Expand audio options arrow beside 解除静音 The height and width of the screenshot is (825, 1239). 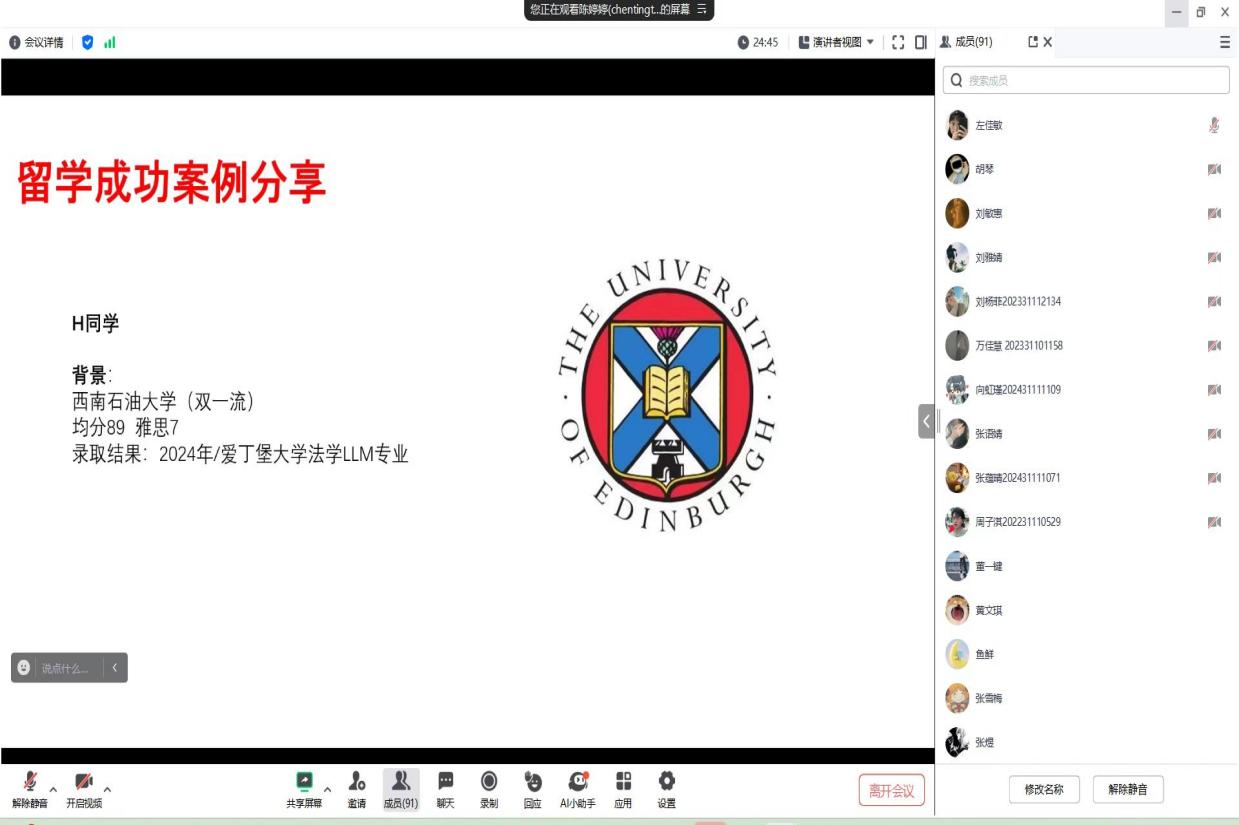pos(53,789)
